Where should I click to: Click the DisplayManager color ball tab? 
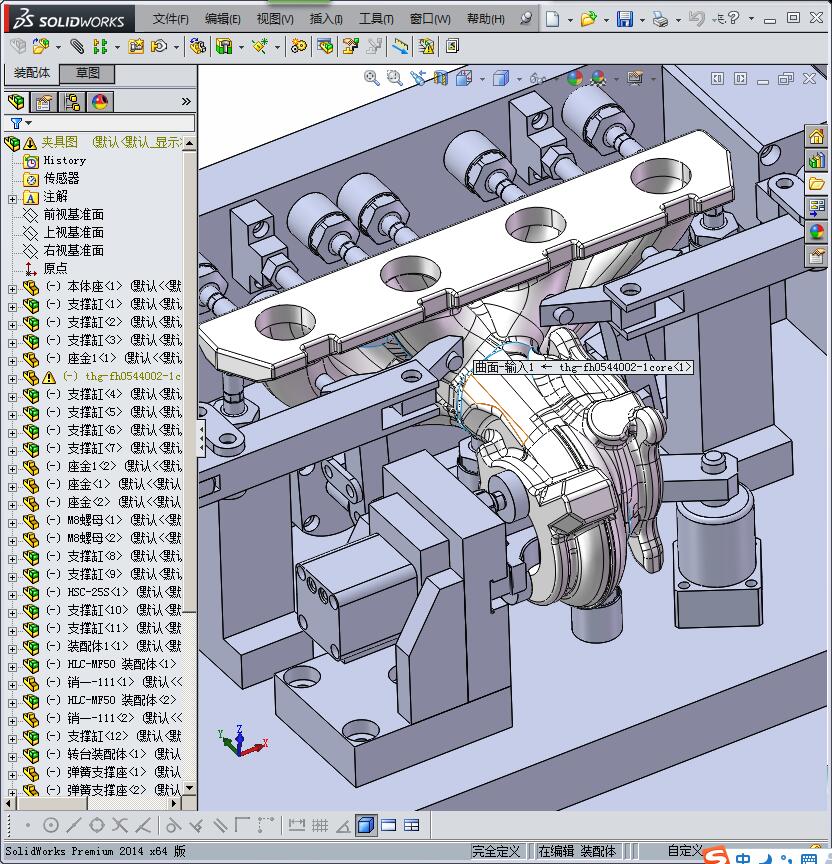100,102
